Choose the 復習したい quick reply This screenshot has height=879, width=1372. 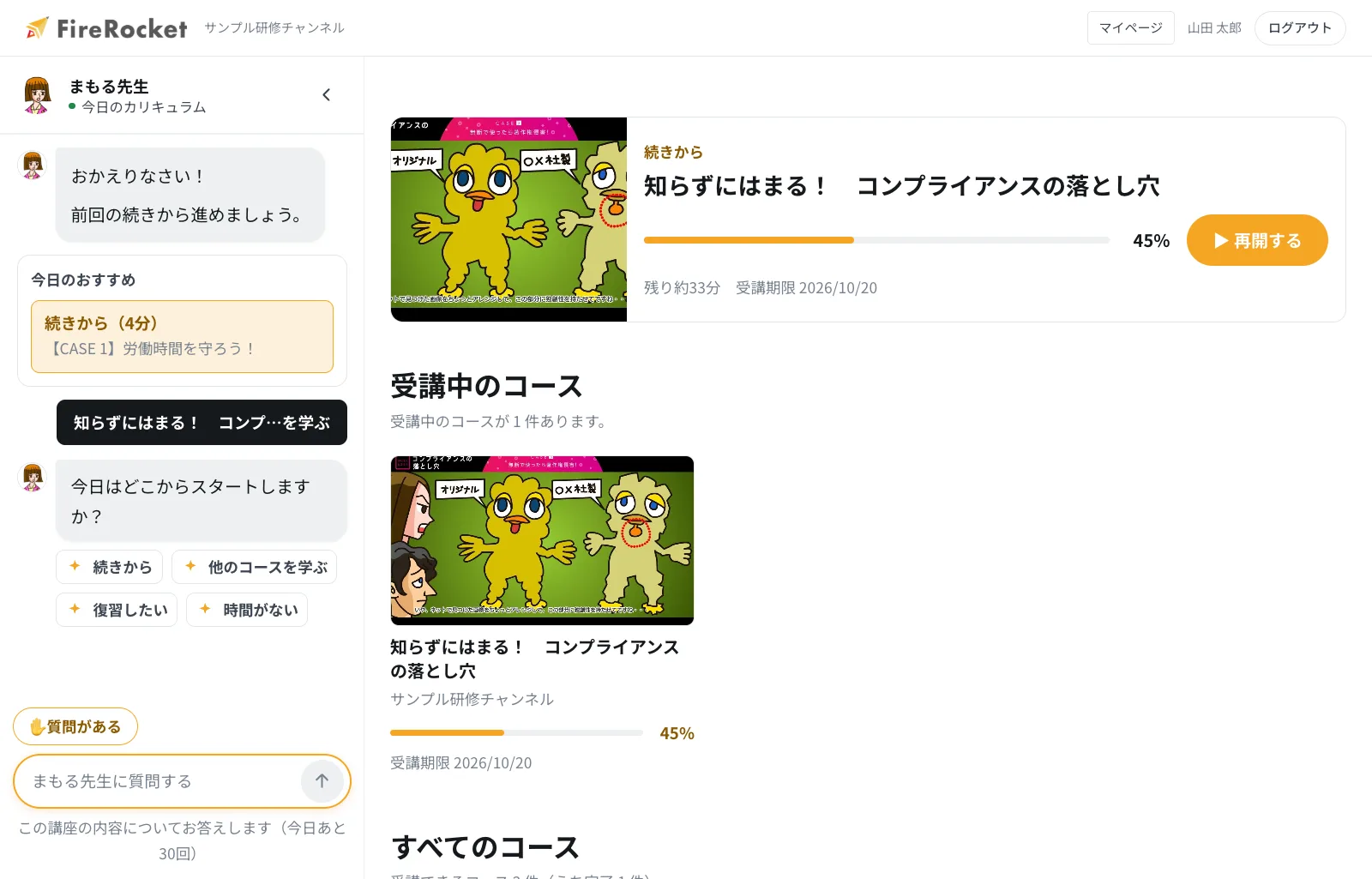click(117, 610)
